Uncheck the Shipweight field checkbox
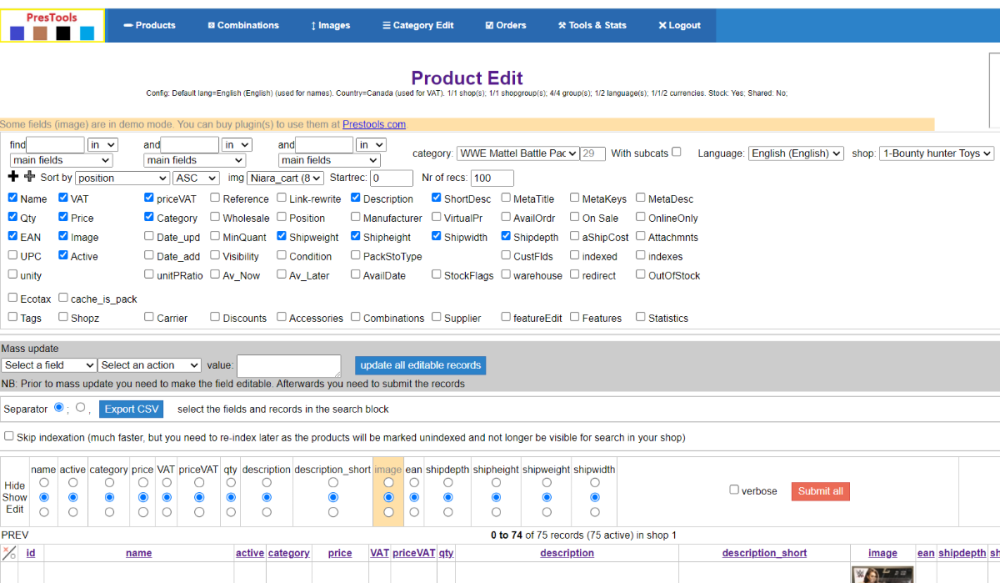Viewport: 1000px width, 583px height. tap(281, 237)
